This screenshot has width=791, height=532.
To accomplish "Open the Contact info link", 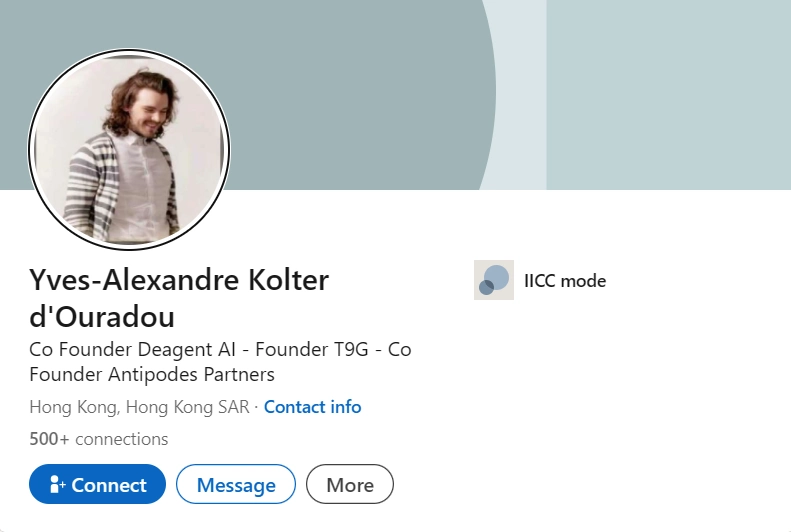I will (x=312, y=407).
